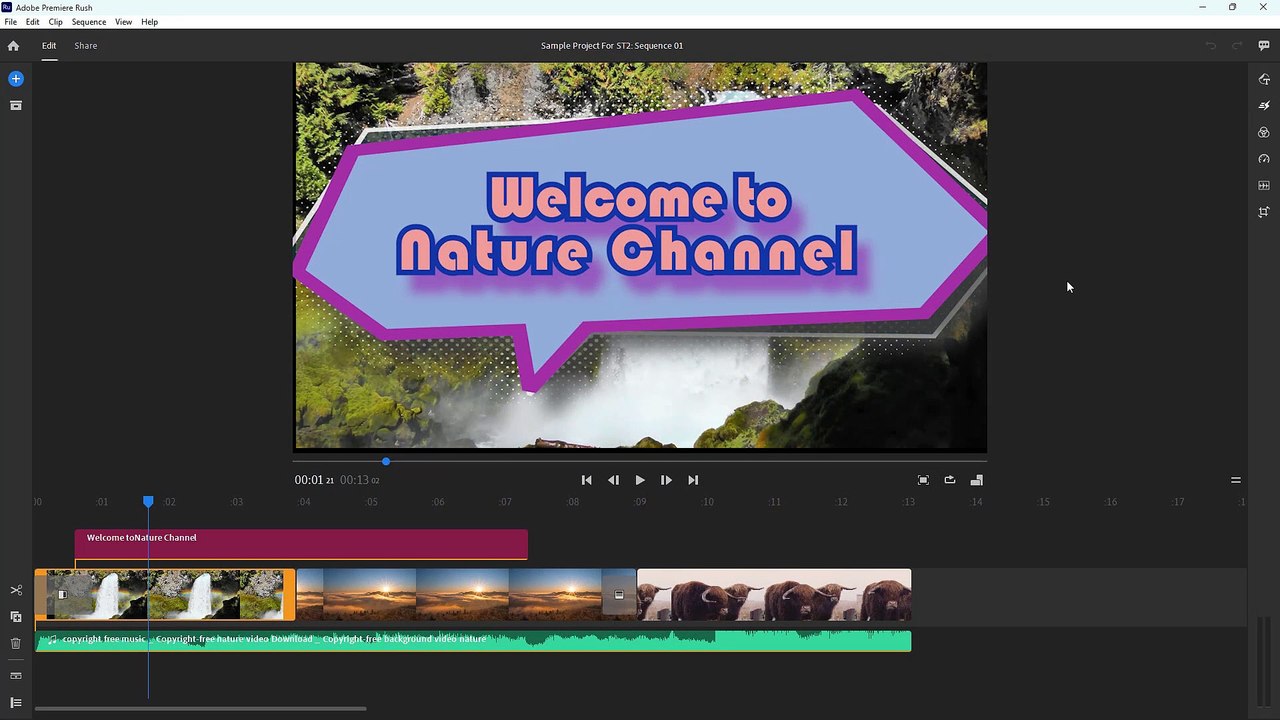
Task: Switch to the Edit workspace tab
Action: [49, 45]
